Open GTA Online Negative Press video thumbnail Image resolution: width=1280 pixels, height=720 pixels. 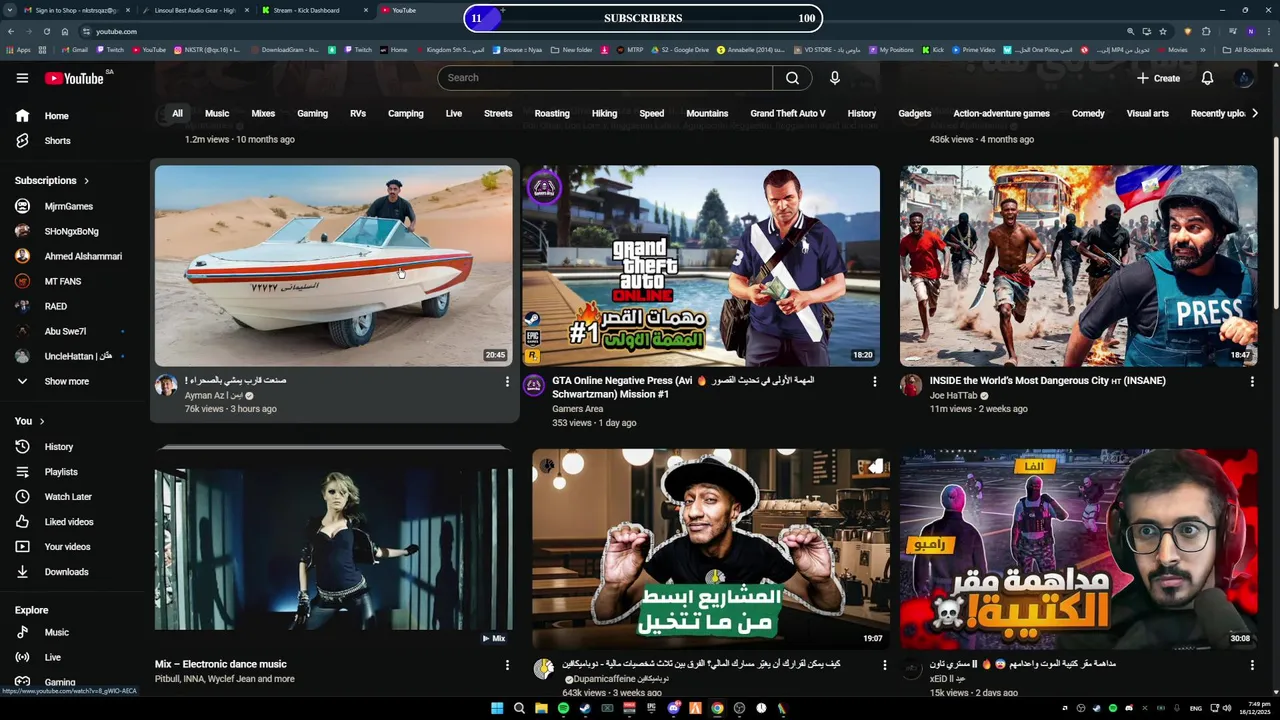701,266
